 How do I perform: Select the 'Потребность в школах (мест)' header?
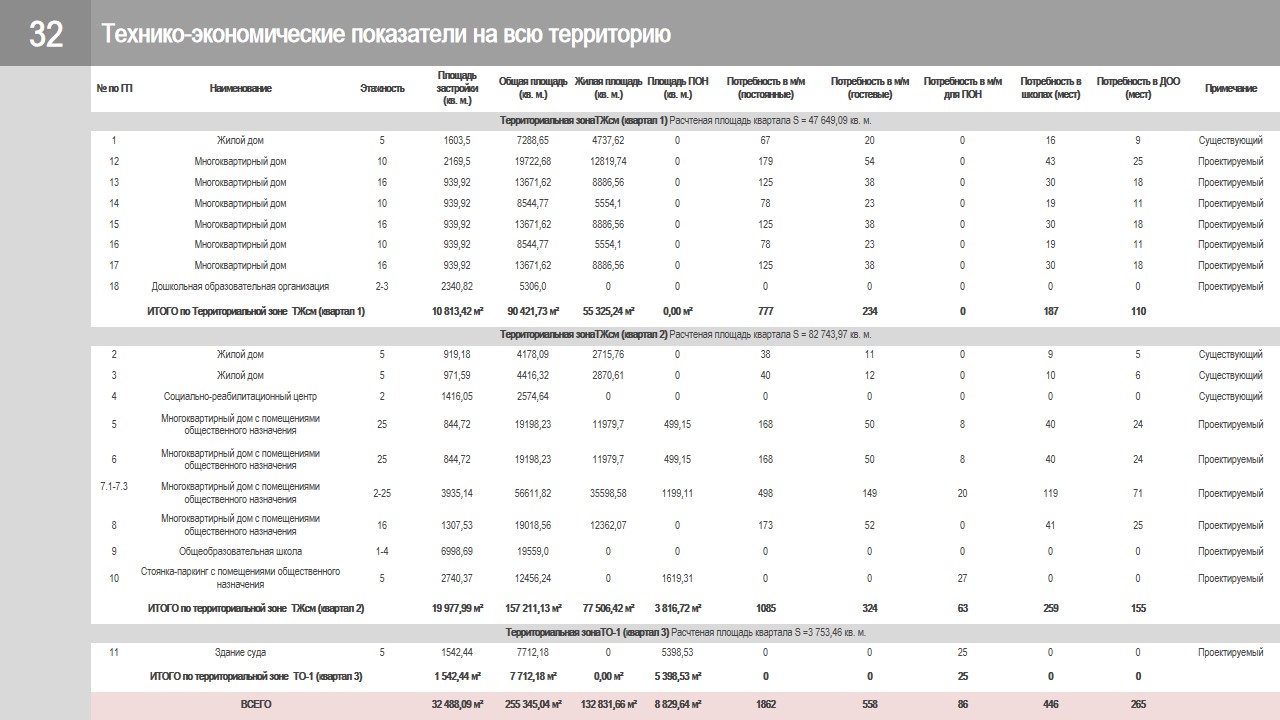click(1050, 88)
